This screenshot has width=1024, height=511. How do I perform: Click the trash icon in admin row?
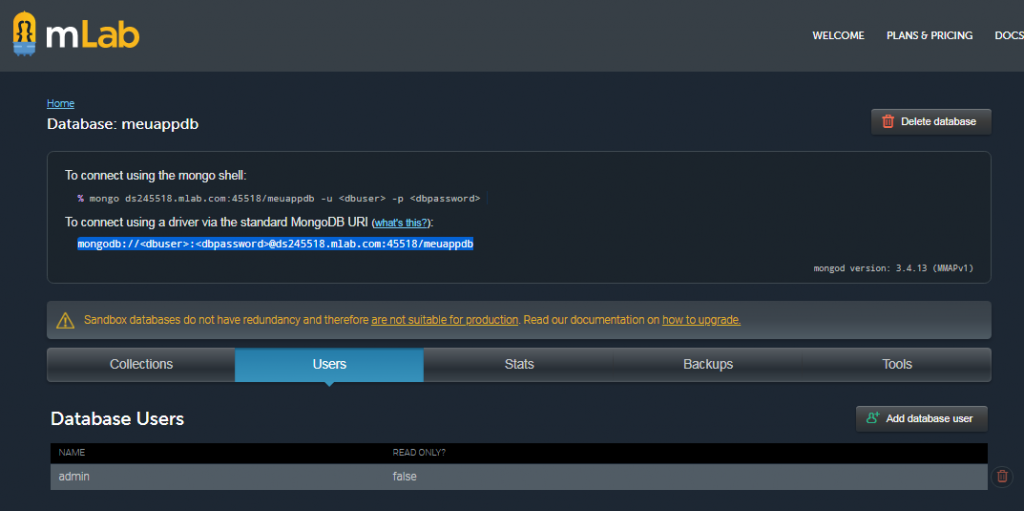tap(1002, 477)
